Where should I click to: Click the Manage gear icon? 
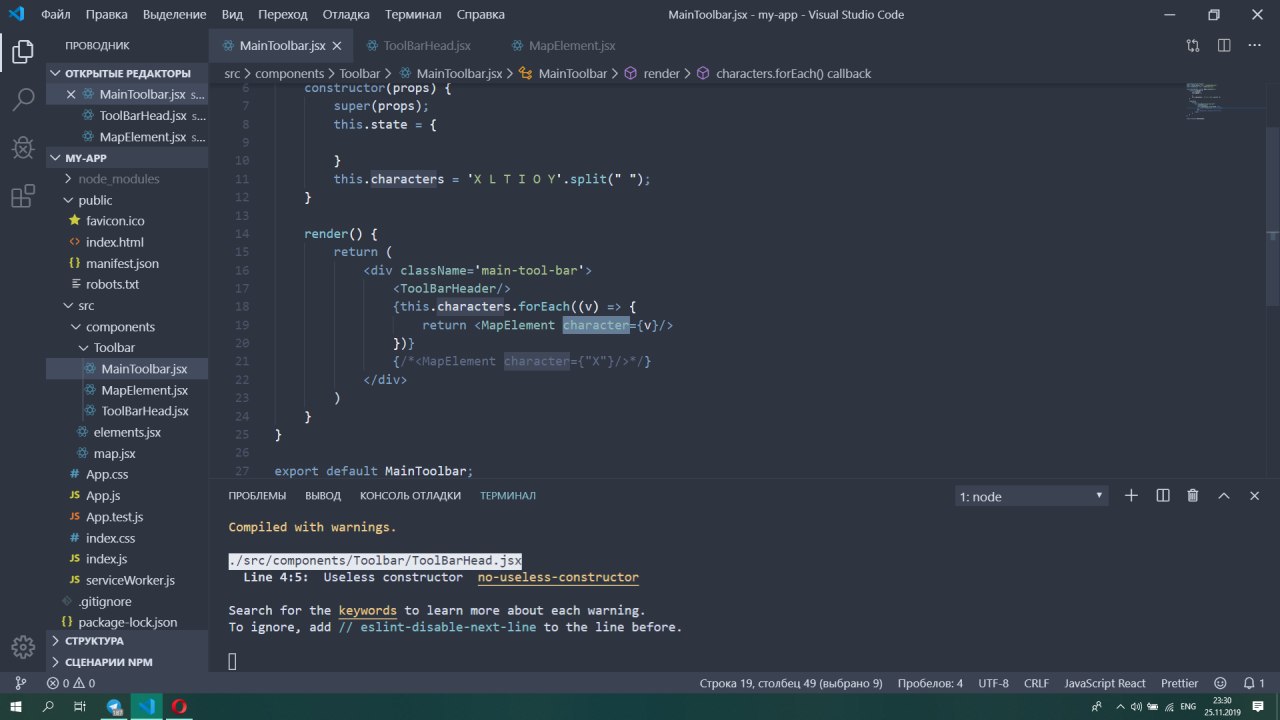click(22, 645)
